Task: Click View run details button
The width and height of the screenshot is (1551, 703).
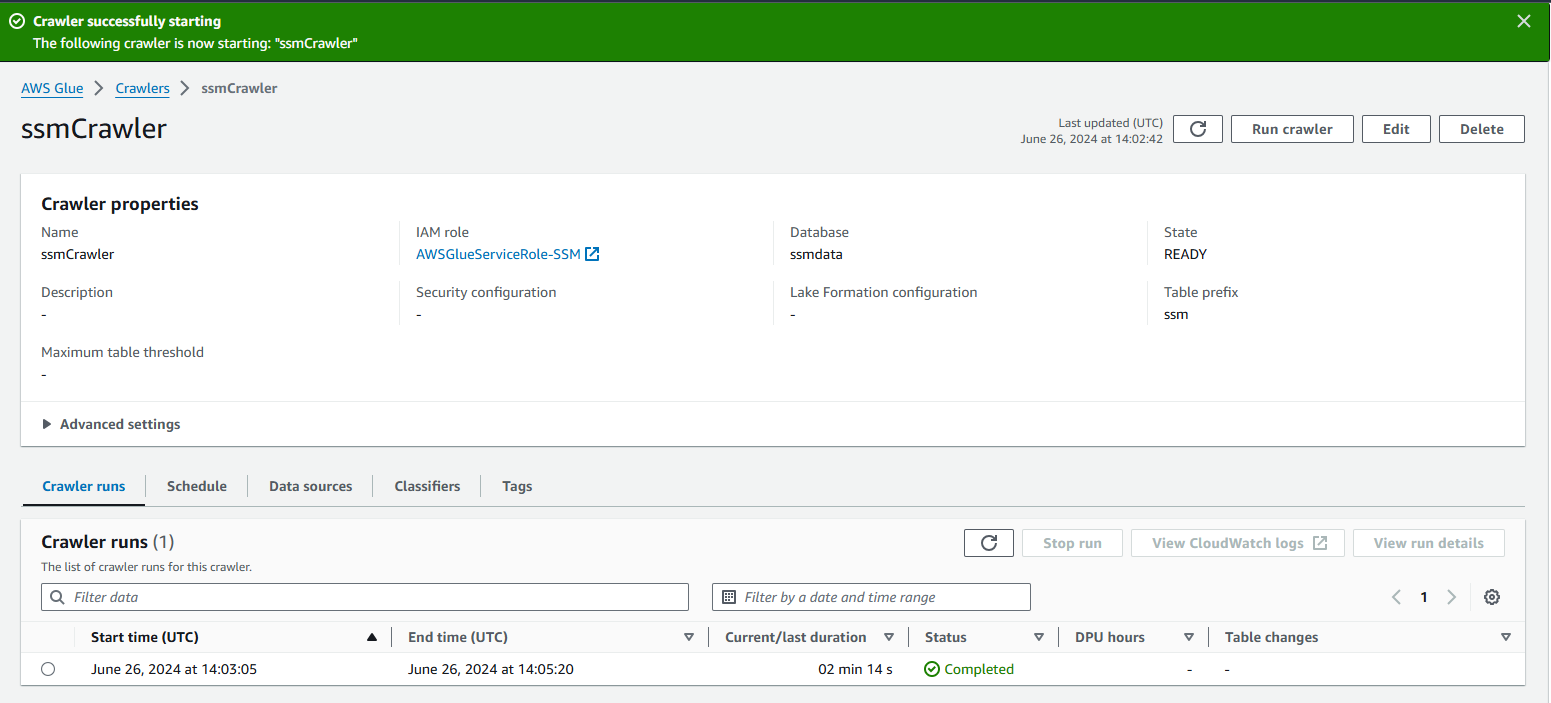Action: [1429, 543]
